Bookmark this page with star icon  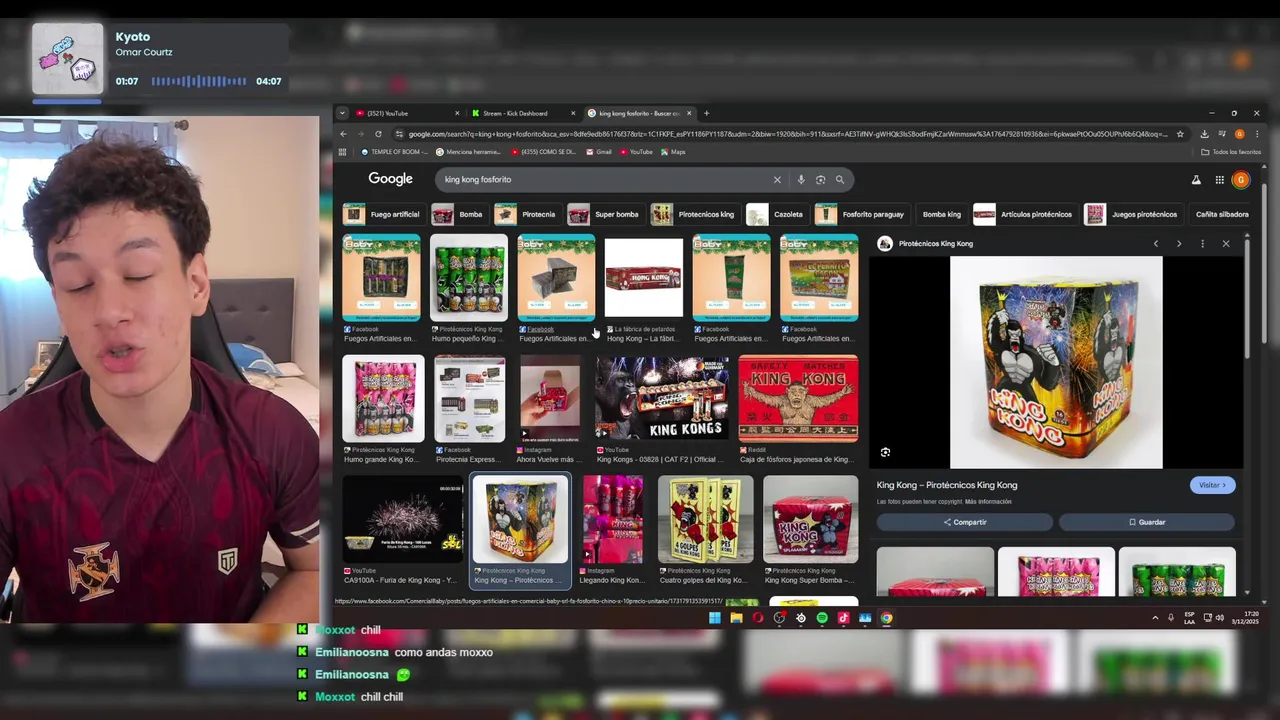click(1180, 134)
